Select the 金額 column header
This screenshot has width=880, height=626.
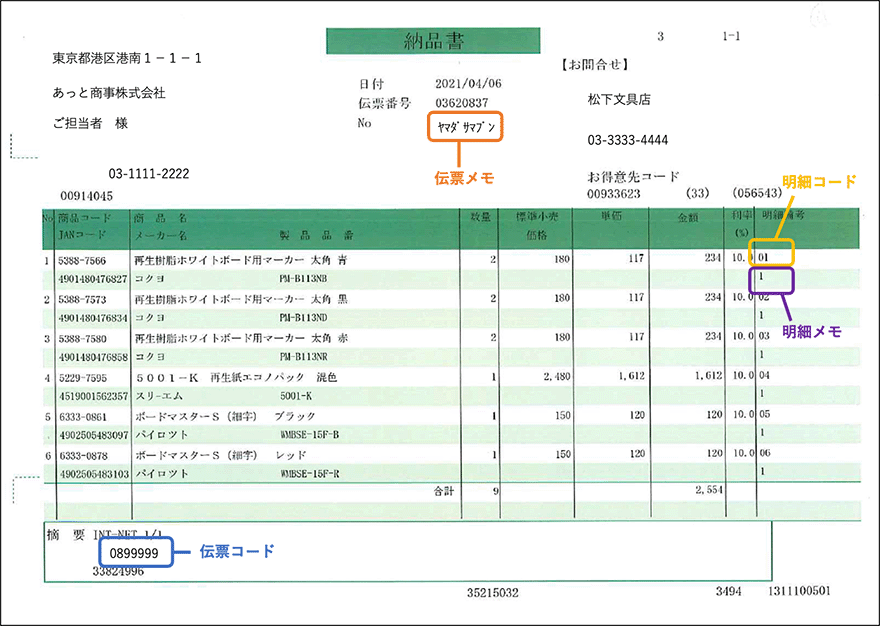click(x=688, y=218)
